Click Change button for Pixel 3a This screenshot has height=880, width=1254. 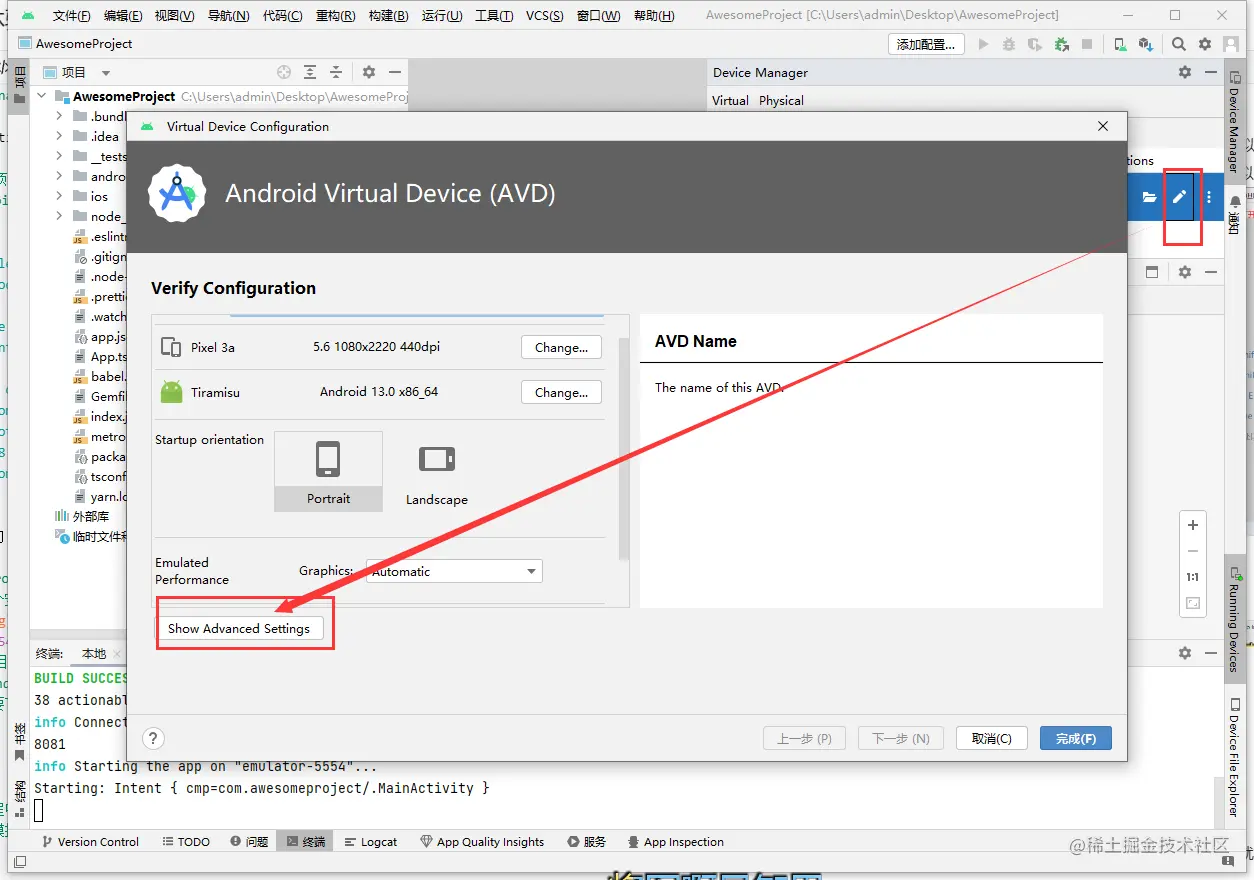click(x=561, y=347)
